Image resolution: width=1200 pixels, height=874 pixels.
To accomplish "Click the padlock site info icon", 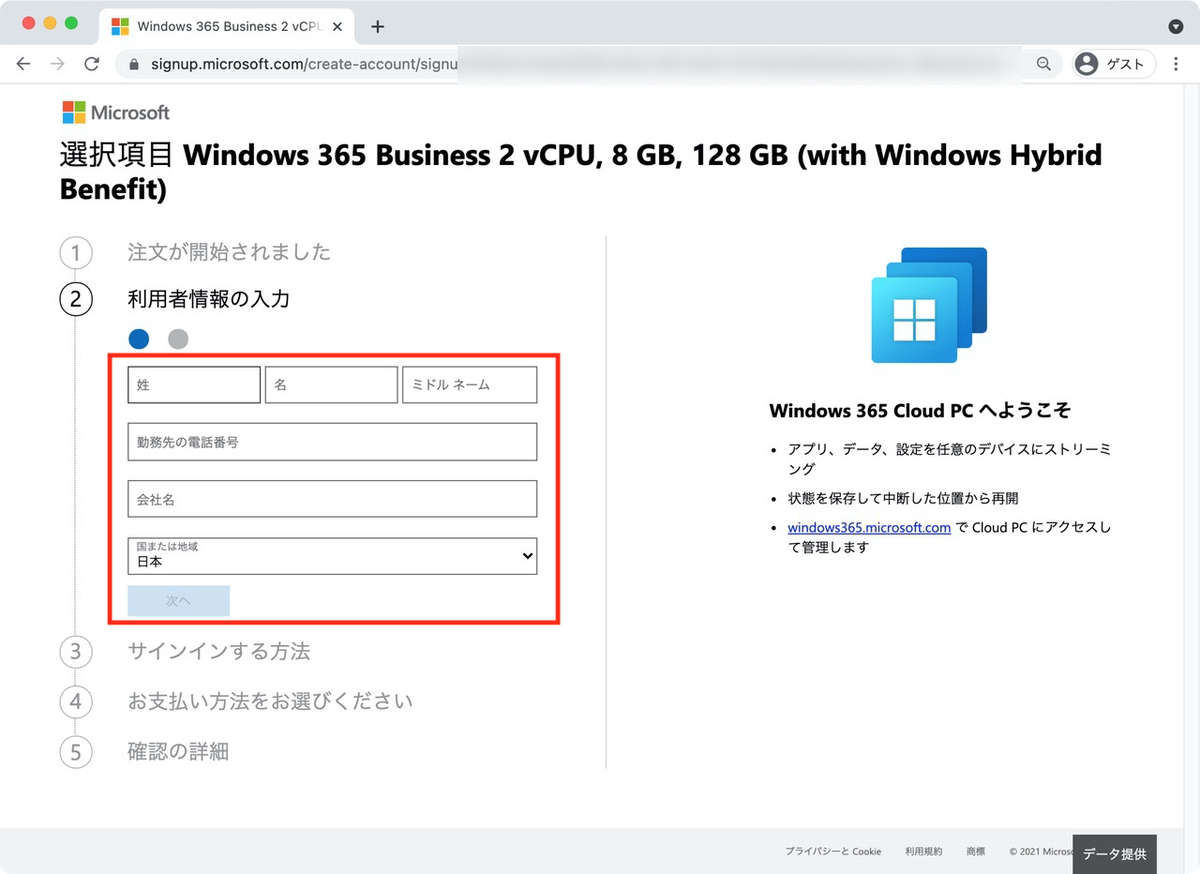I will coord(133,64).
